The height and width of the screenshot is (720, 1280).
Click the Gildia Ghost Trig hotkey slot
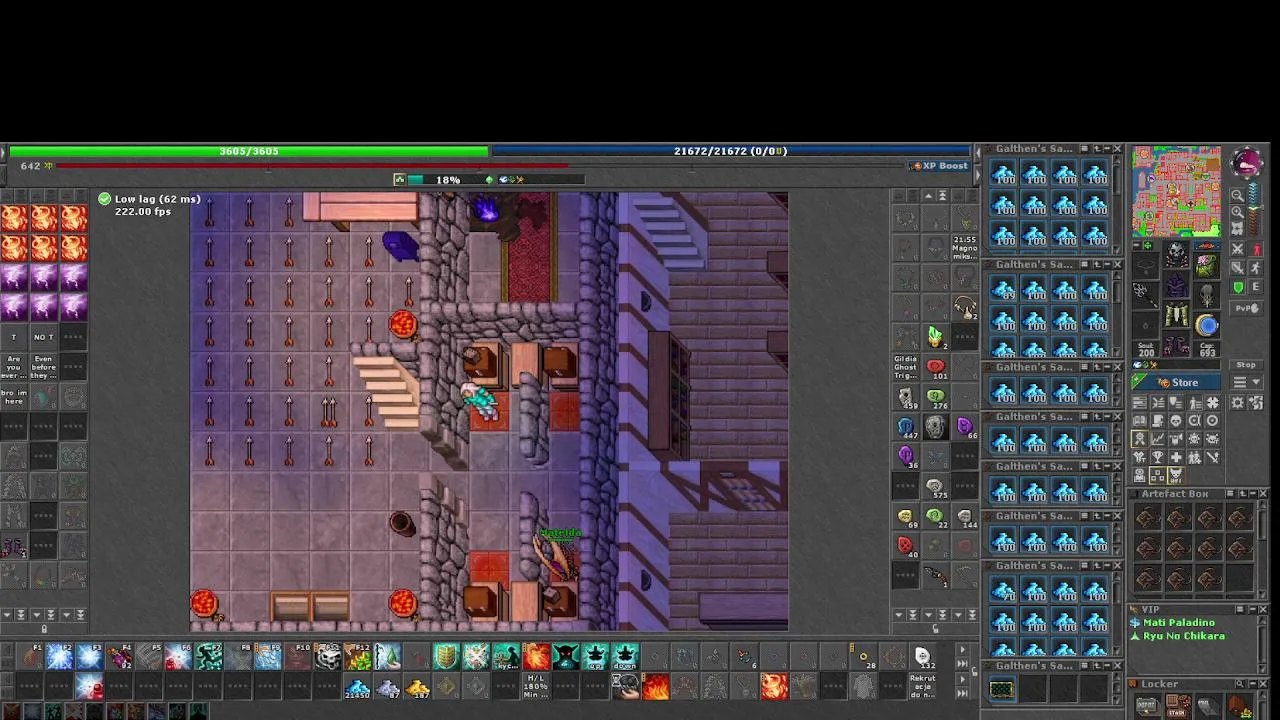[906, 367]
